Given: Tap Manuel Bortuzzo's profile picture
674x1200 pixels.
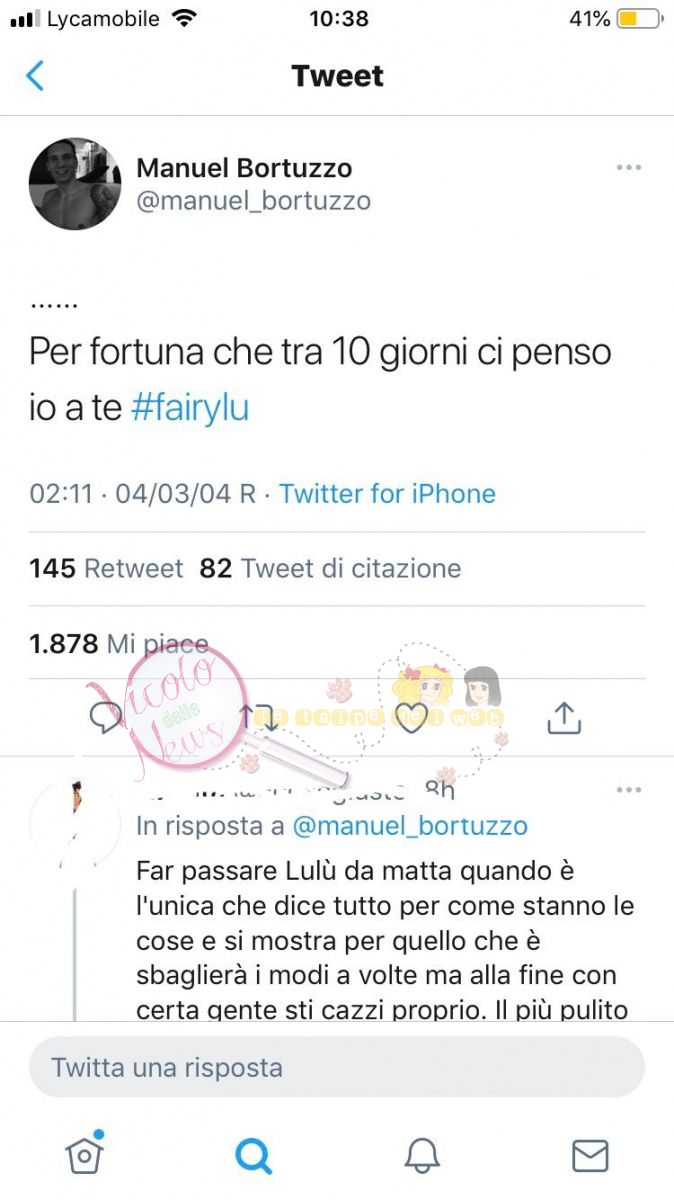Looking at the screenshot, I should tap(75, 184).
